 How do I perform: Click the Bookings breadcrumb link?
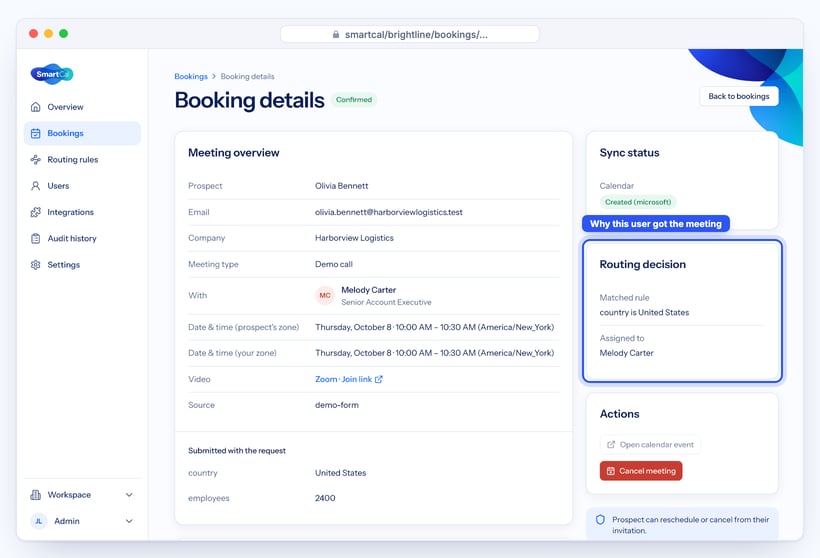coord(191,76)
